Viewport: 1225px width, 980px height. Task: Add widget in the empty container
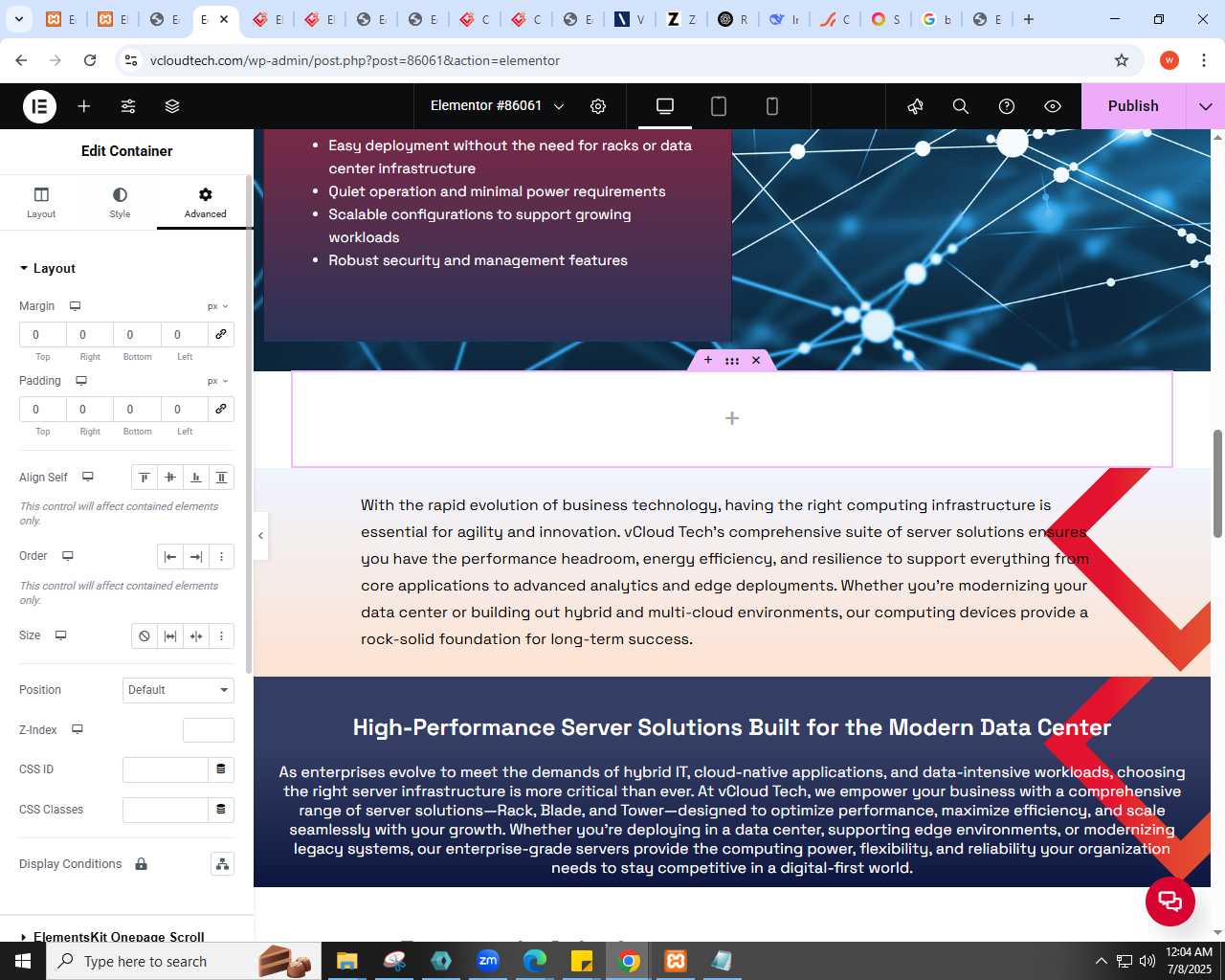(x=732, y=418)
